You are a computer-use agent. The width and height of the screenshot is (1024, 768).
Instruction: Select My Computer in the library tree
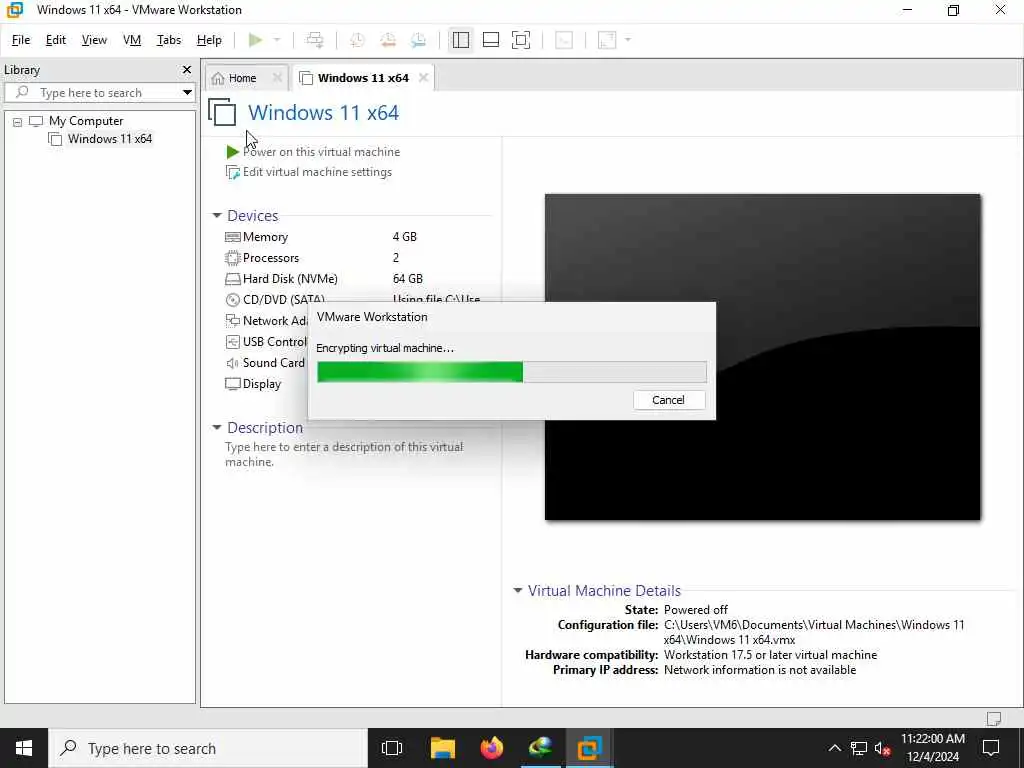[86, 121]
